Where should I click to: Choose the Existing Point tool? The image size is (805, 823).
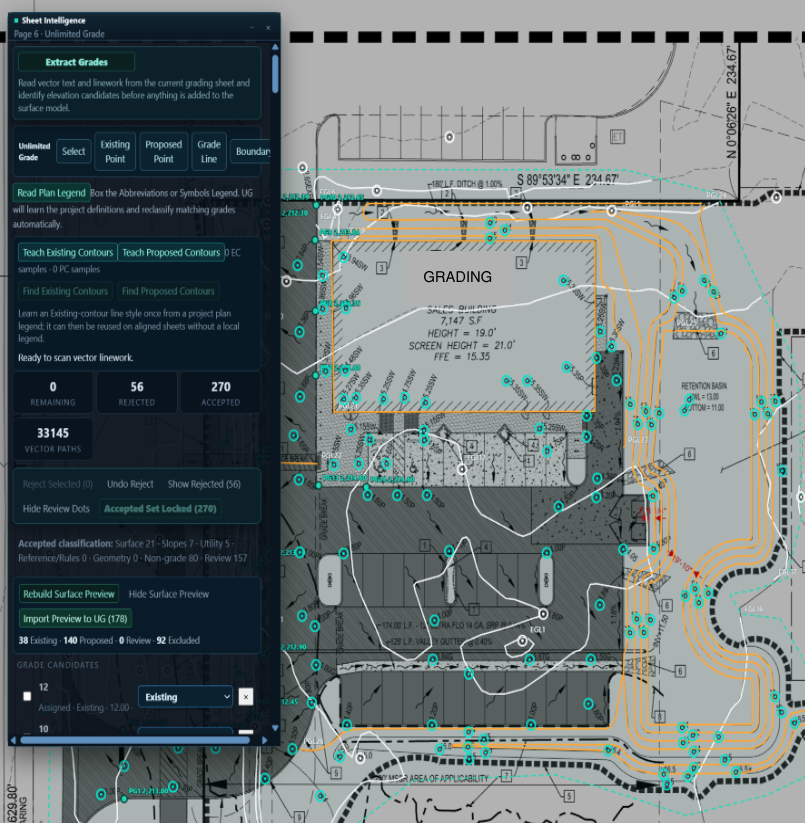(115, 151)
